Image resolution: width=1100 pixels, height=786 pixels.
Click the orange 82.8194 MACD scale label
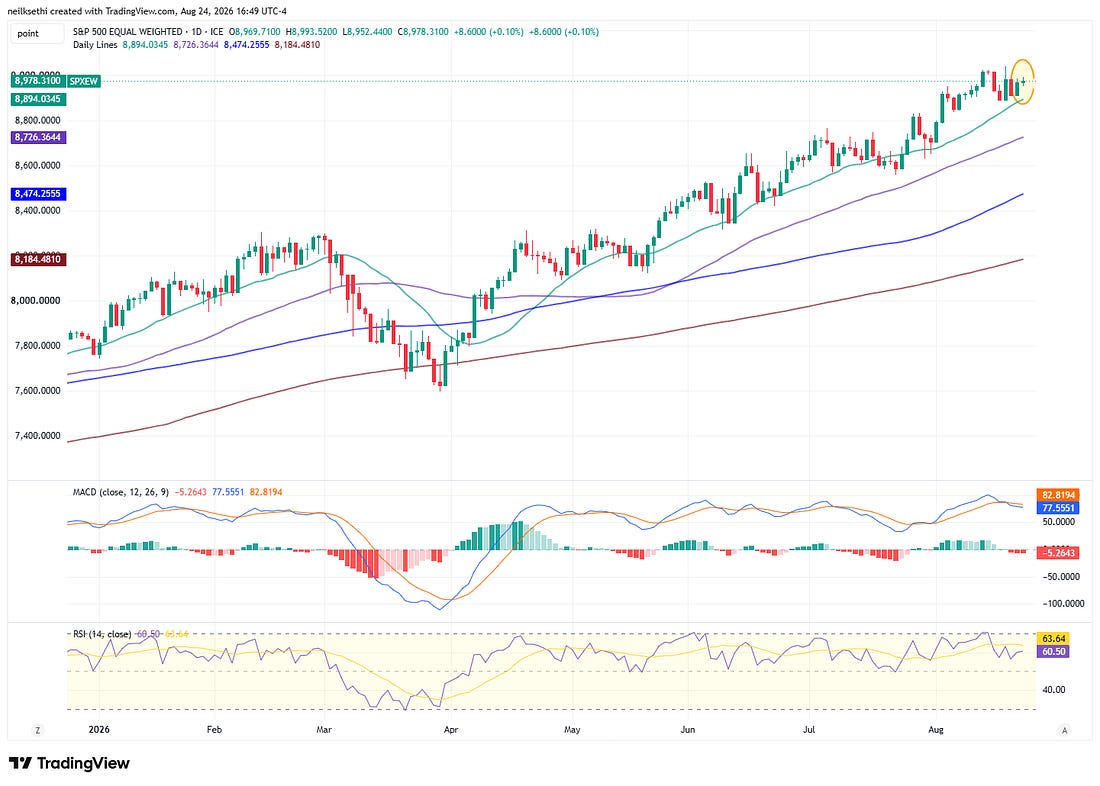(1058, 495)
